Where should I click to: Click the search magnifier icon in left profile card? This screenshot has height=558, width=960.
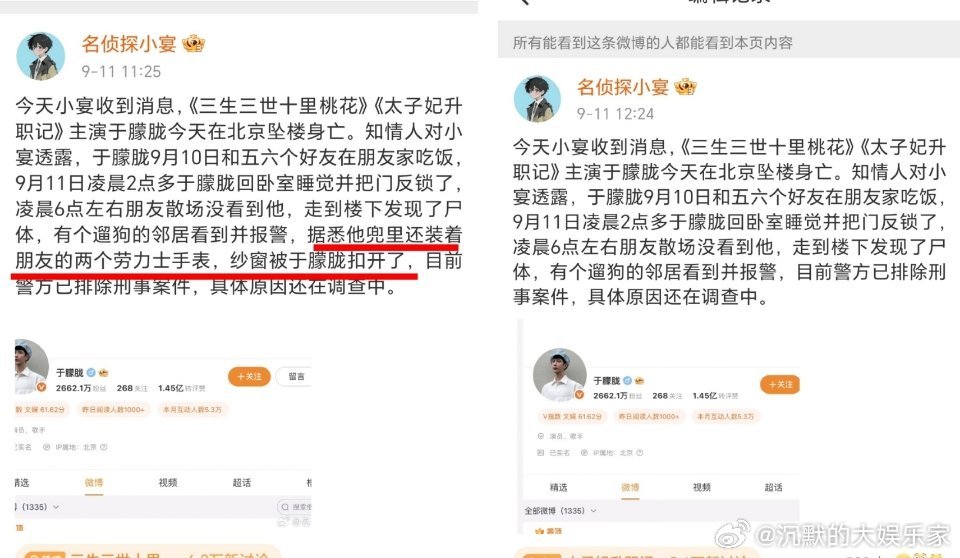click(285, 507)
